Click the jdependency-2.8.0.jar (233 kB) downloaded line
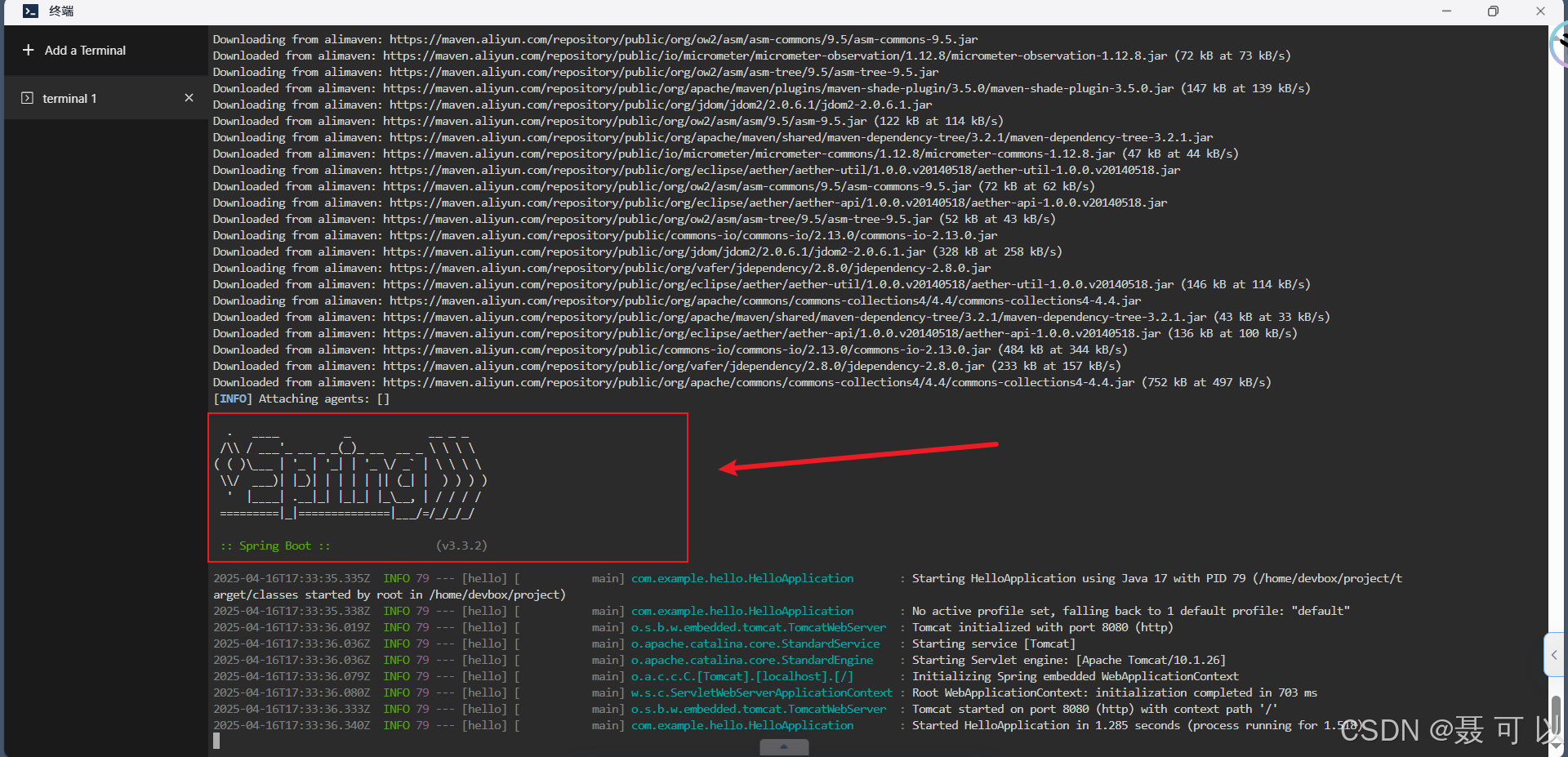 click(x=667, y=366)
